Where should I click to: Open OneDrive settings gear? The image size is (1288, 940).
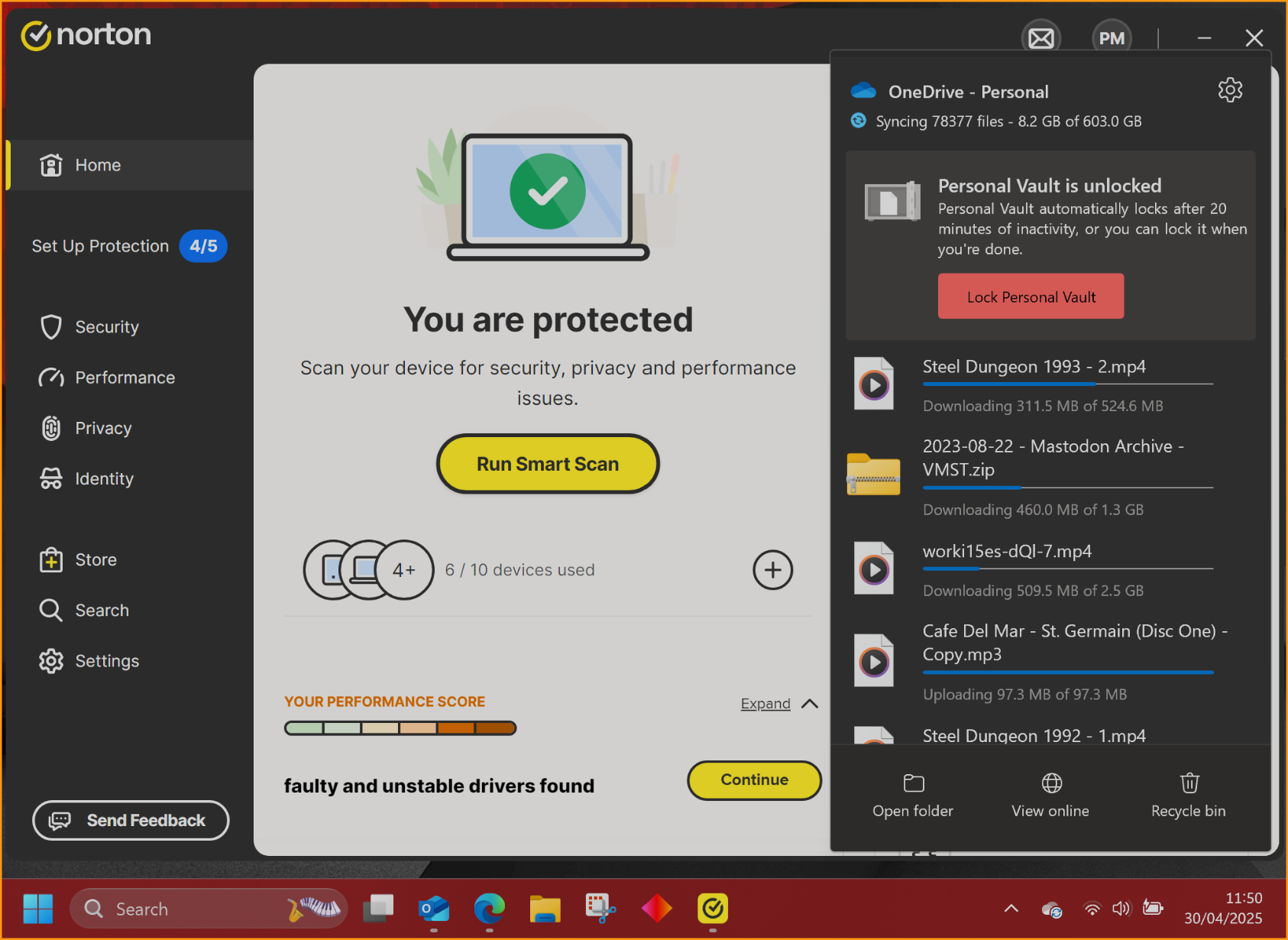coord(1230,90)
